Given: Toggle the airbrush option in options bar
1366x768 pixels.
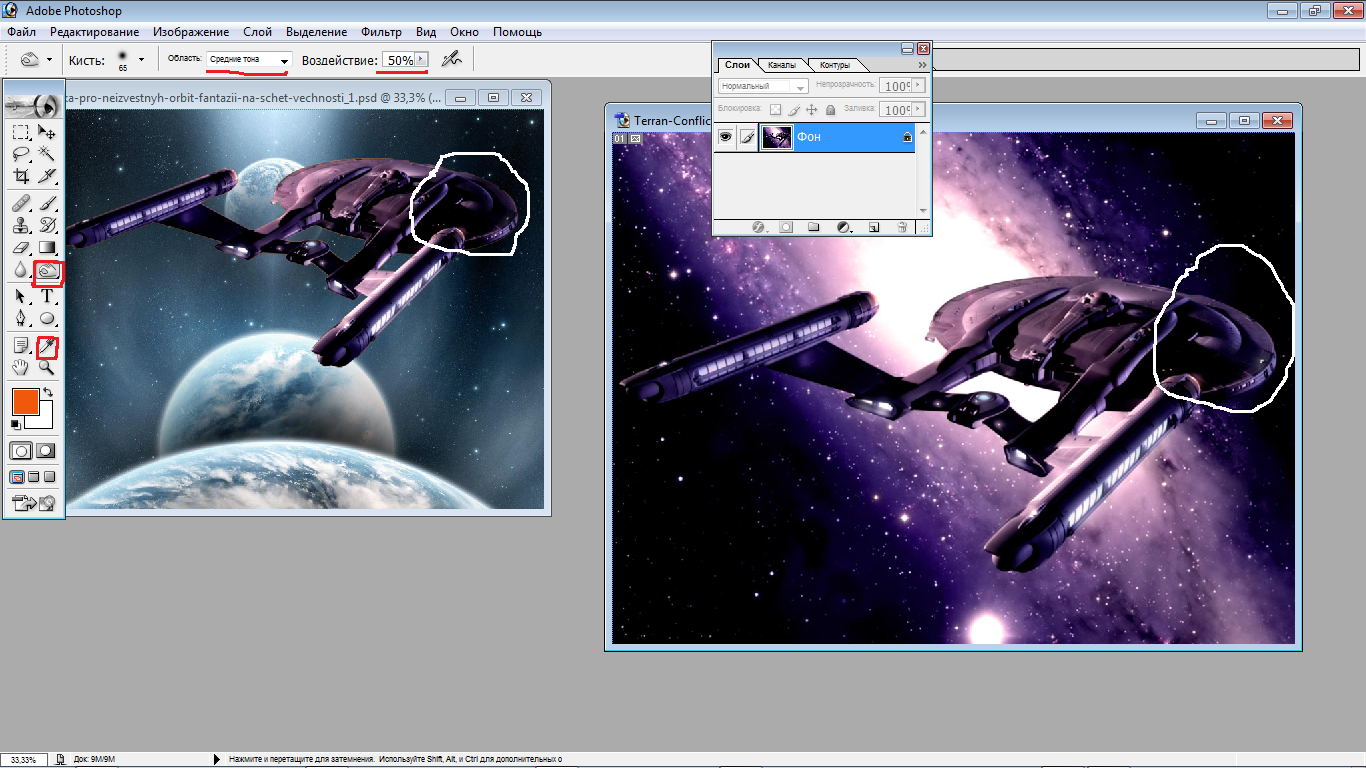Looking at the screenshot, I should pyautogui.click(x=452, y=60).
